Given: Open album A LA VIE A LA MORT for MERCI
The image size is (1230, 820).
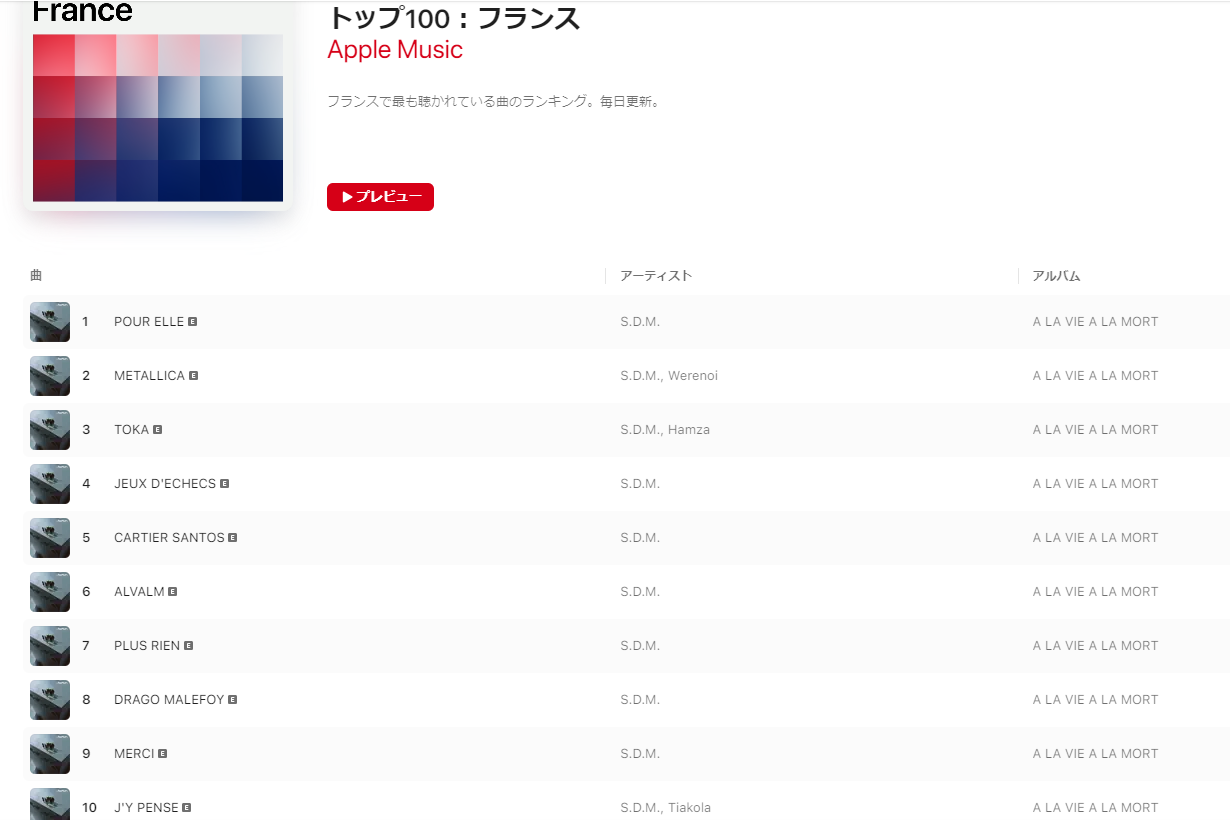Looking at the screenshot, I should click(1095, 754).
